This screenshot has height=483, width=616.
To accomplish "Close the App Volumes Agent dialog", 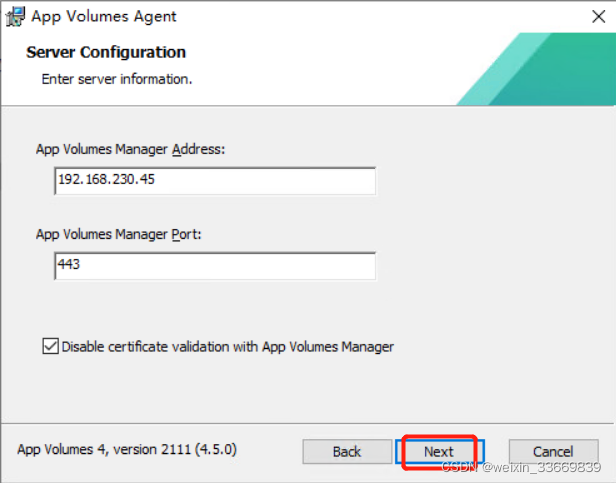I will tap(598, 17).
